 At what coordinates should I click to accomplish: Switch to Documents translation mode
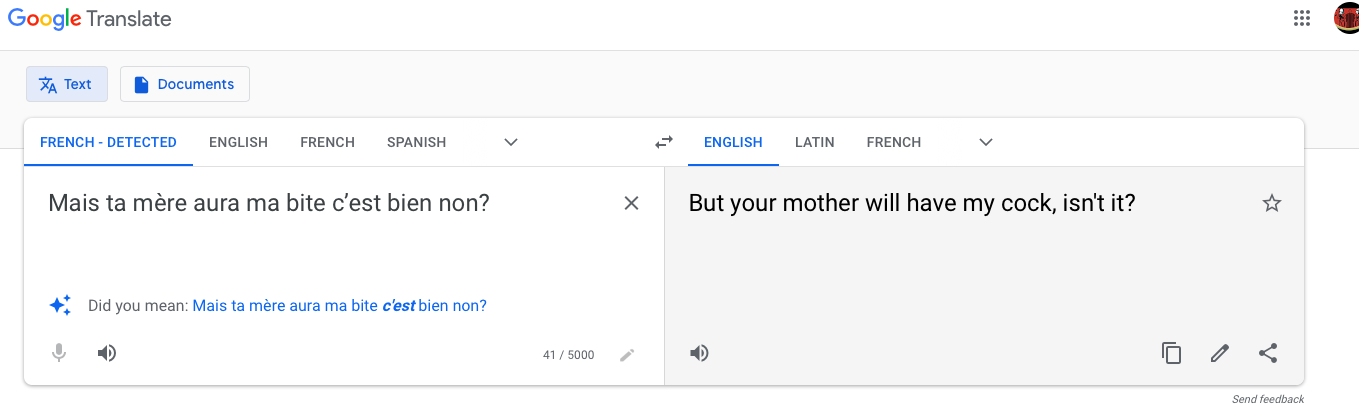coord(185,84)
